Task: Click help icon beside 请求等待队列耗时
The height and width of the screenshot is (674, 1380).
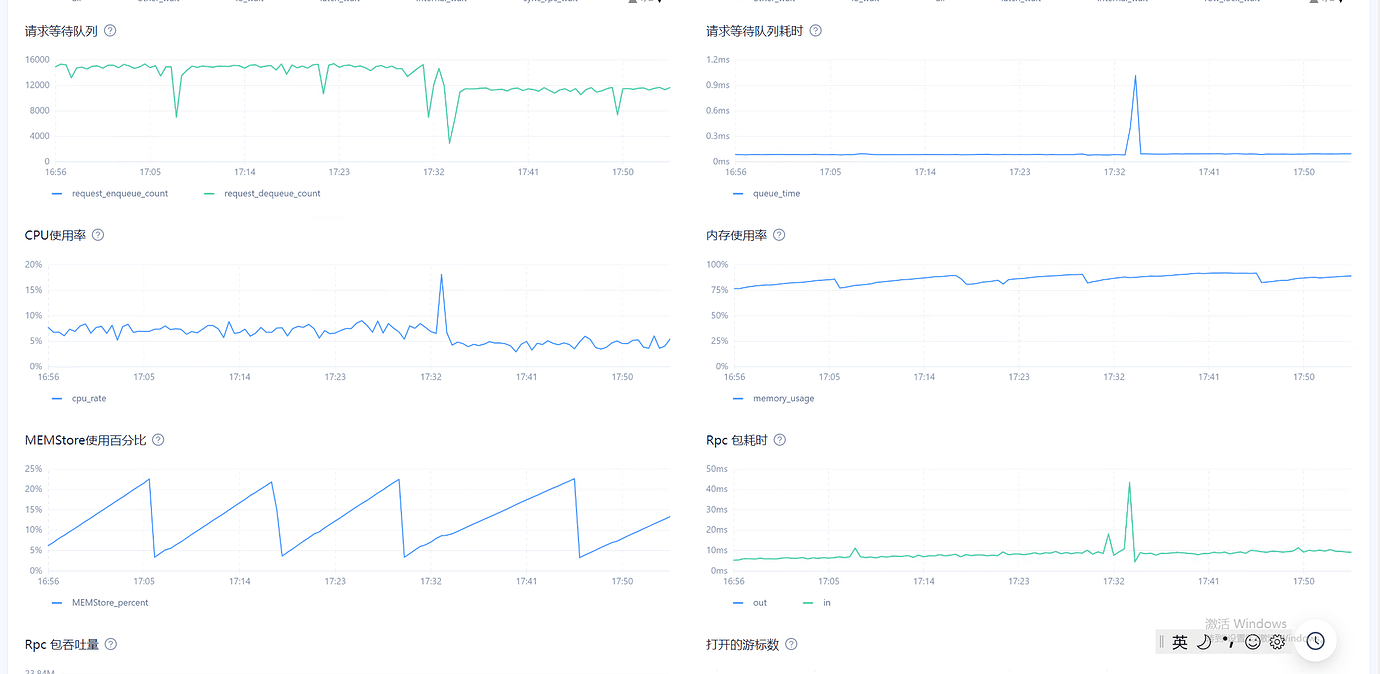Action: pos(815,31)
